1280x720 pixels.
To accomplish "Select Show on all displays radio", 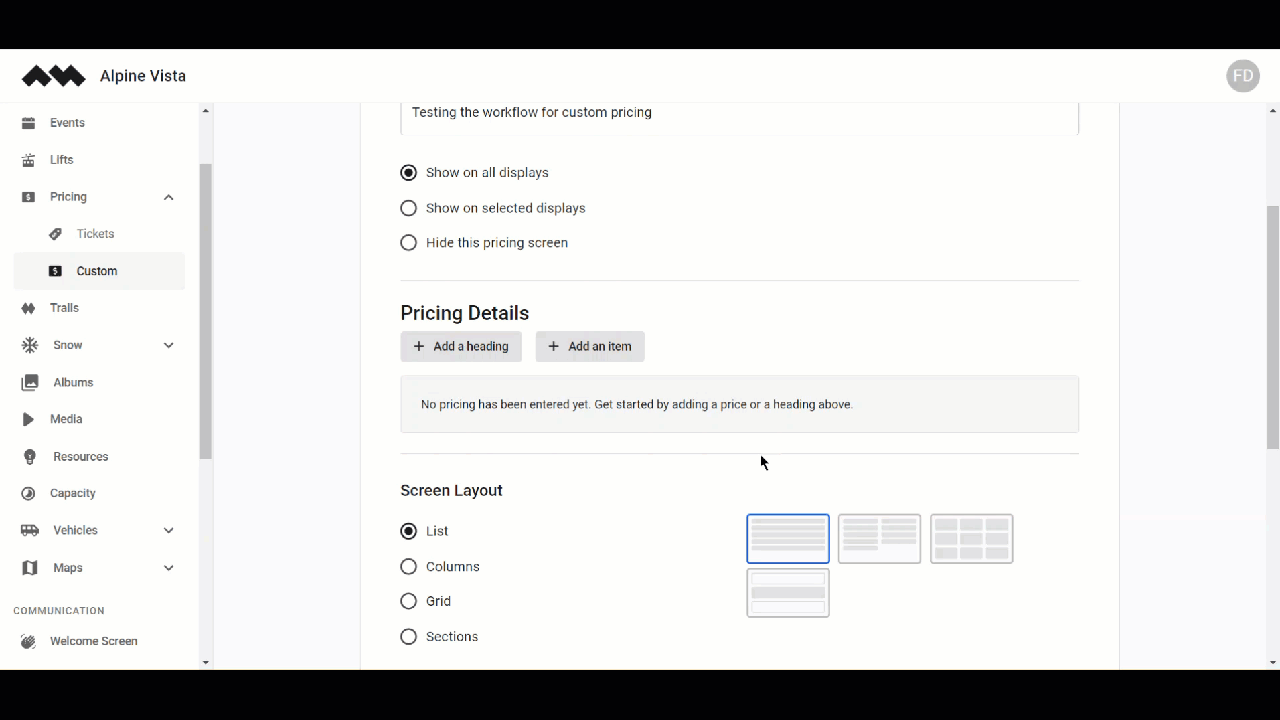I will pyautogui.click(x=408, y=173).
